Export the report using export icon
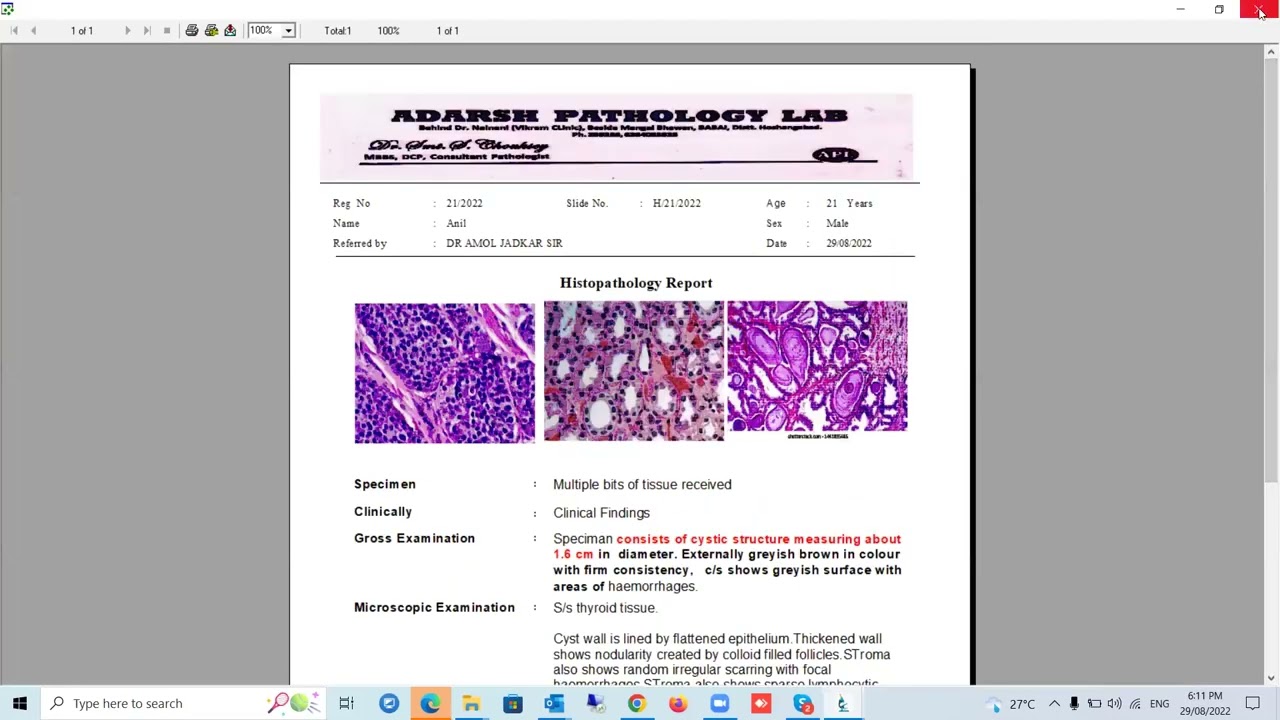The width and height of the screenshot is (1280, 720). point(230,31)
